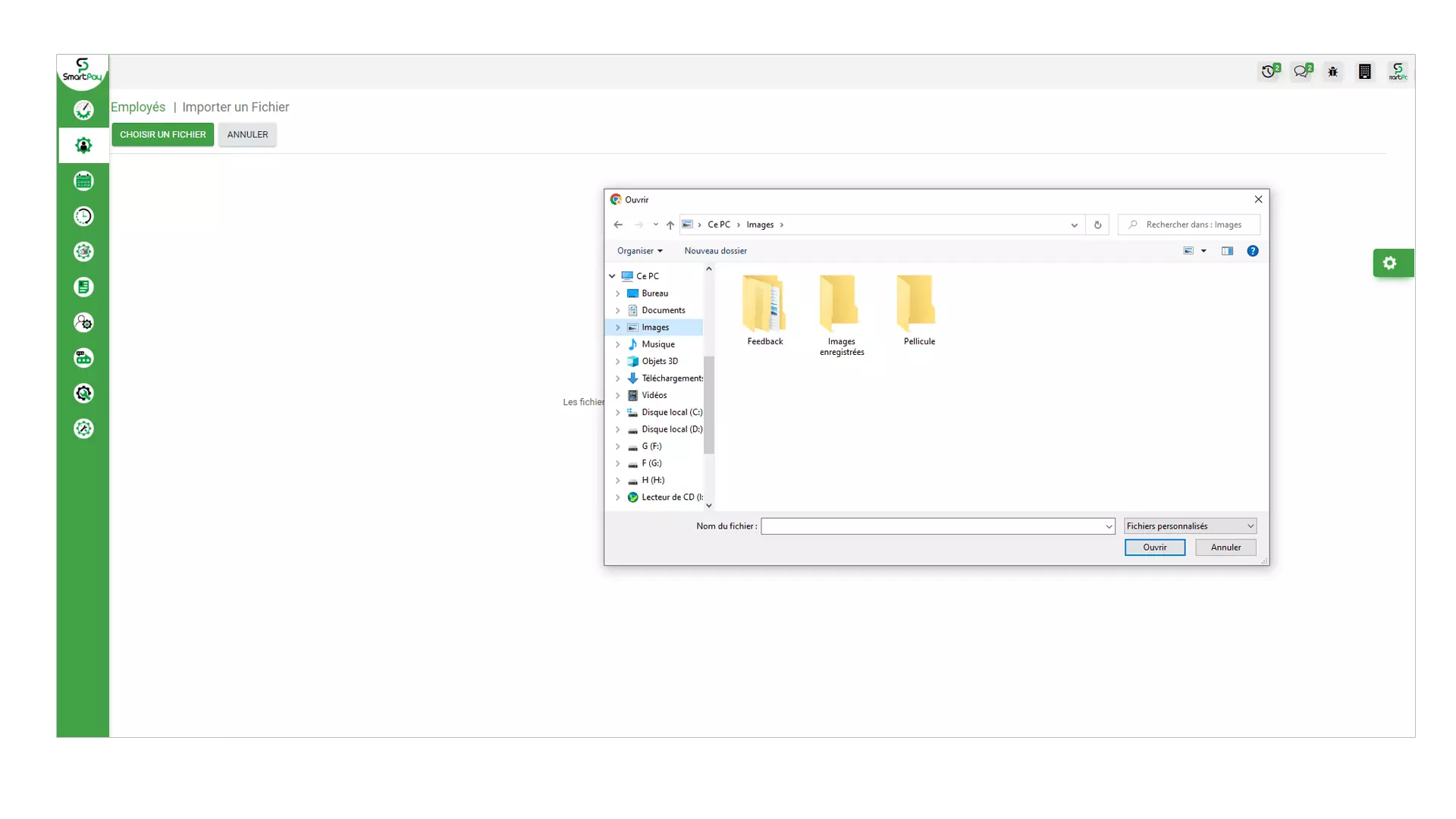
Task: Open recent locations dropdown beside forward arrow
Action: (656, 224)
